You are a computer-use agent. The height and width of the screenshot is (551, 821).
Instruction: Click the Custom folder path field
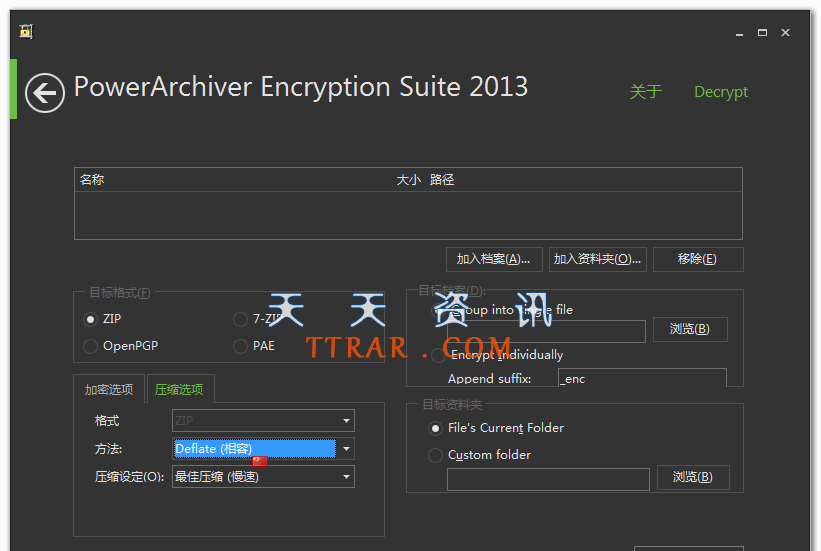tap(548, 479)
